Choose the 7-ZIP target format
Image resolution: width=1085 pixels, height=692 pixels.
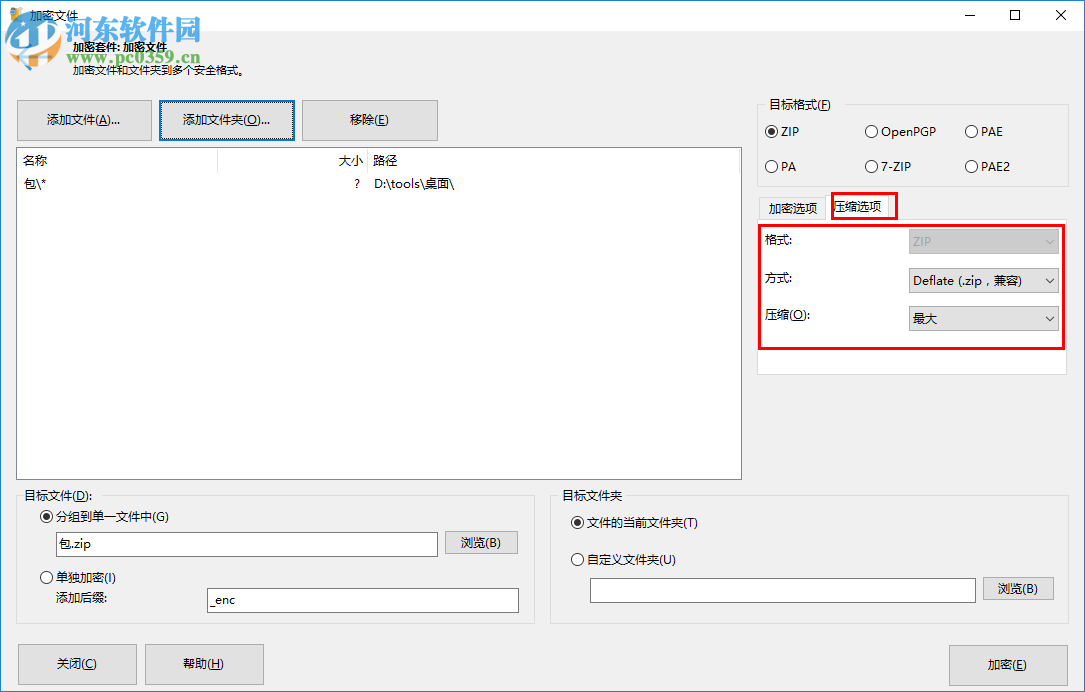[870, 166]
